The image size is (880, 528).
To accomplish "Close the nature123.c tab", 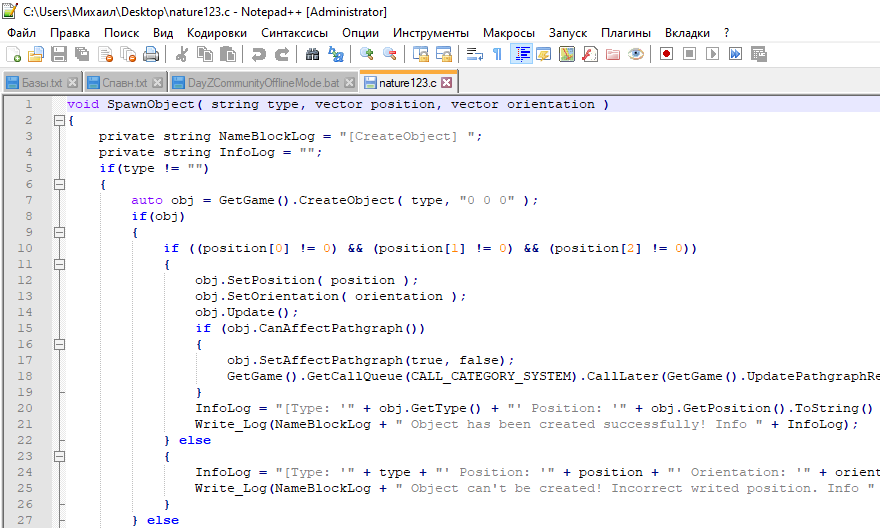I will click(x=447, y=82).
